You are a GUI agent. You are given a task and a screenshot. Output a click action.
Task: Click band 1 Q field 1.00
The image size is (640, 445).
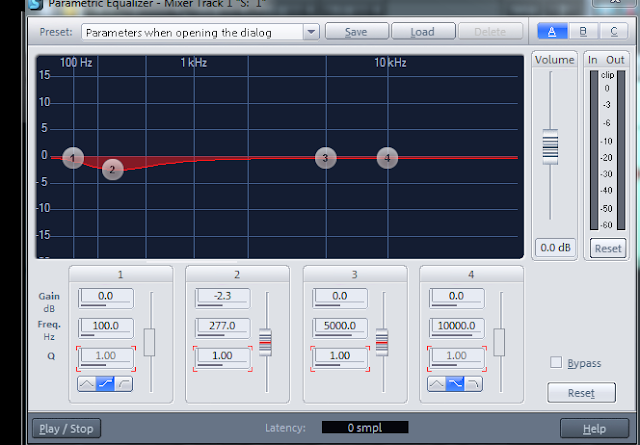pyautogui.click(x=106, y=358)
